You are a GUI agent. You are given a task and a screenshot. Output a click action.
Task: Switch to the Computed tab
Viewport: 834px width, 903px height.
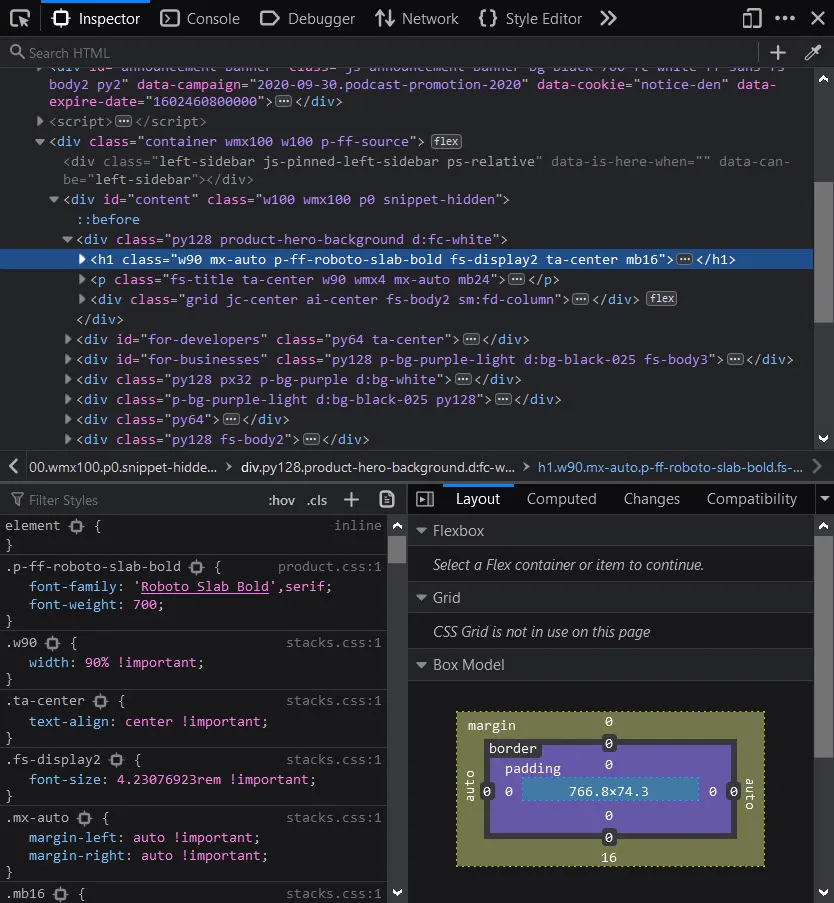[562, 499]
